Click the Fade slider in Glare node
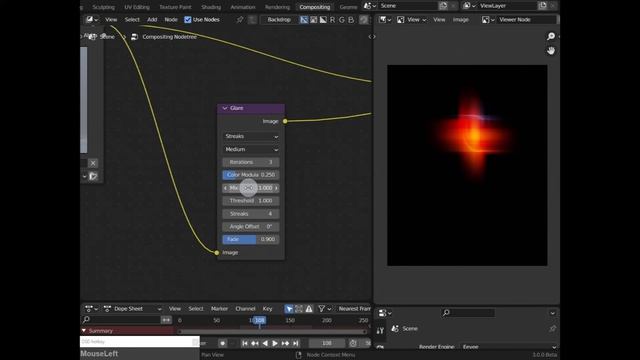The height and width of the screenshot is (360, 640). pyautogui.click(x=251, y=240)
